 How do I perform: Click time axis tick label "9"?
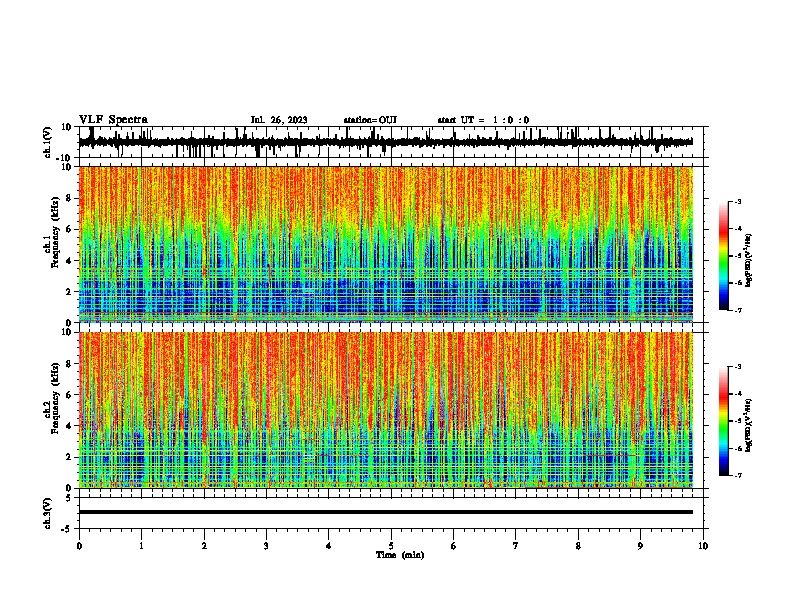pos(640,546)
